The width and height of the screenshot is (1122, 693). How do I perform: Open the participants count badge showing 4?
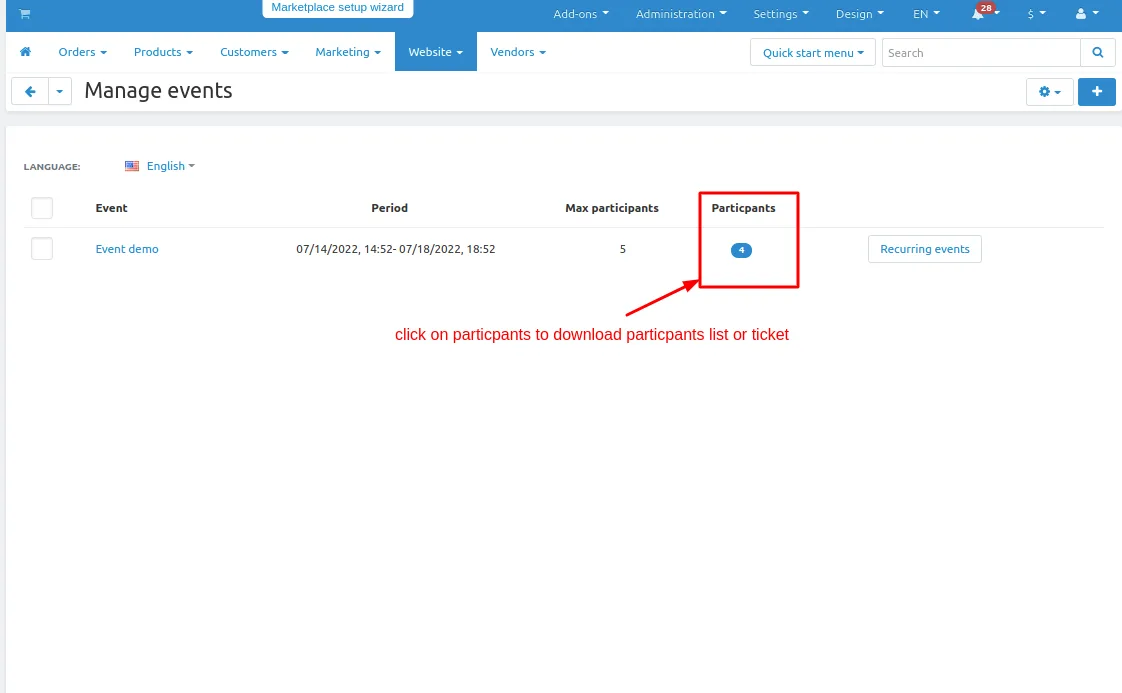tap(741, 250)
